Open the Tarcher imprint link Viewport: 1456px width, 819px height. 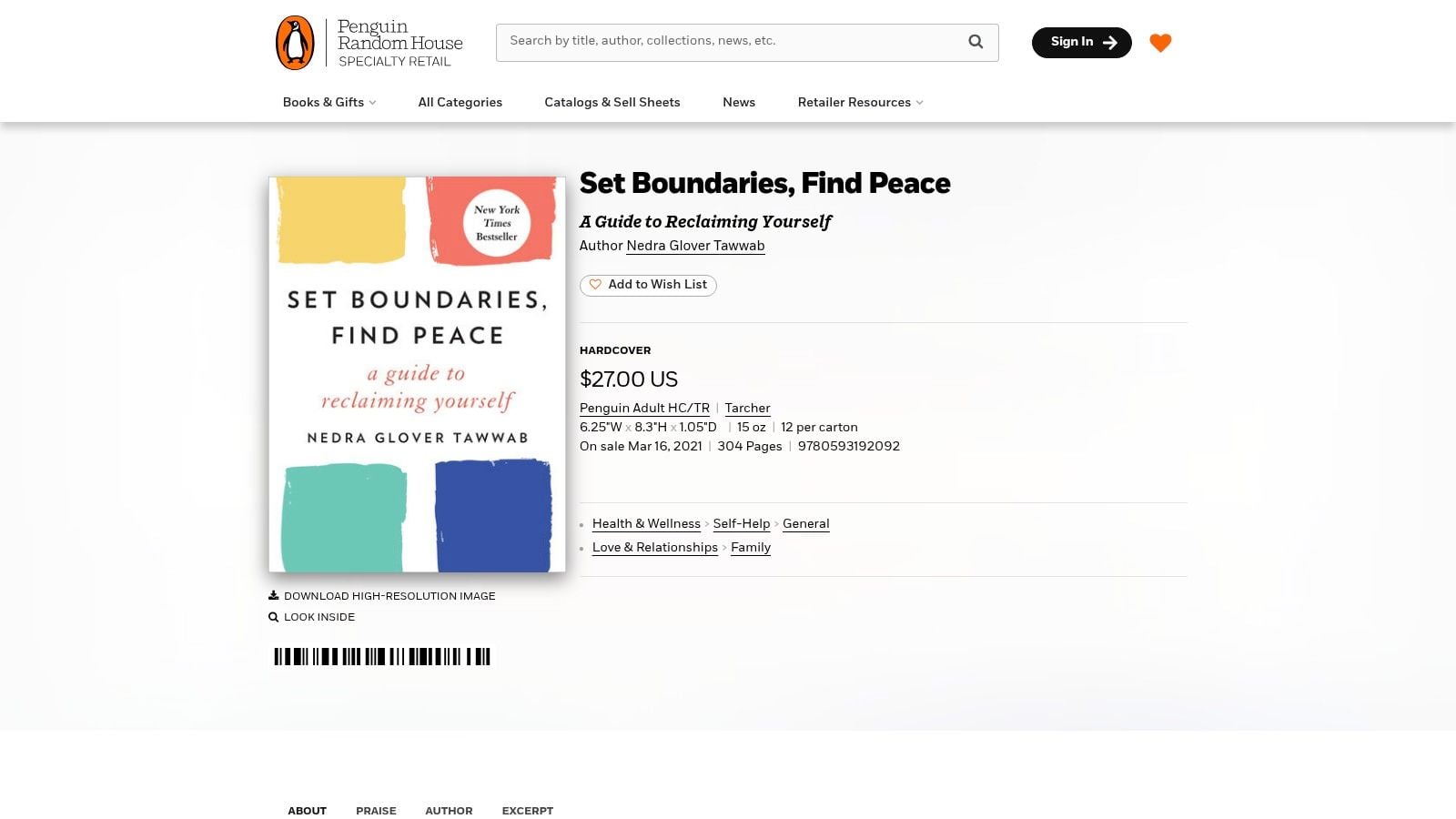click(x=747, y=409)
